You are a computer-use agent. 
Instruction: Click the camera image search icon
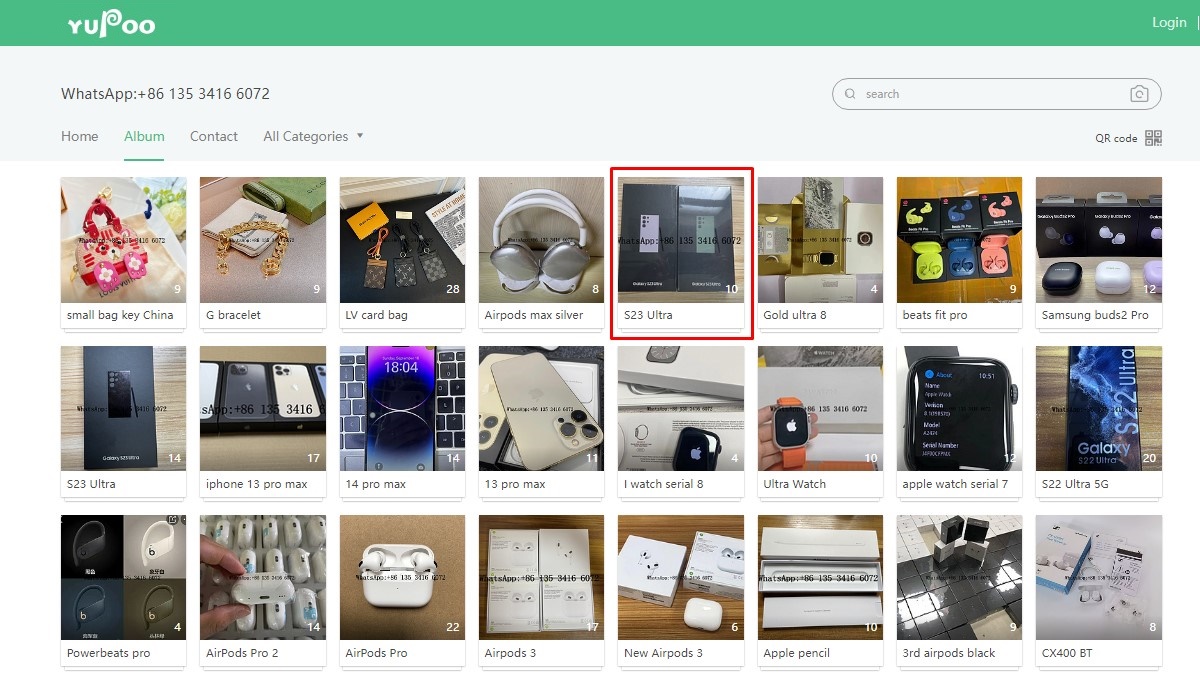click(1139, 94)
